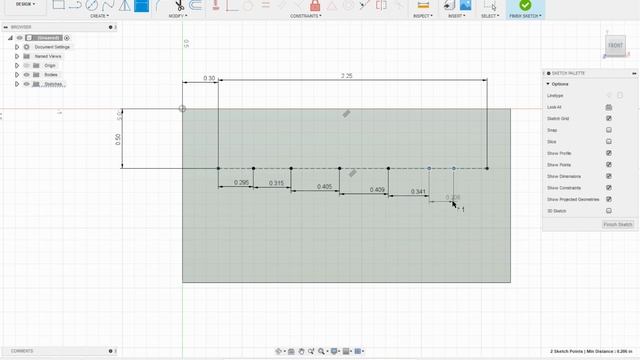Click the Orbit navigation icon
The image size is (640, 360).
tap(279, 351)
